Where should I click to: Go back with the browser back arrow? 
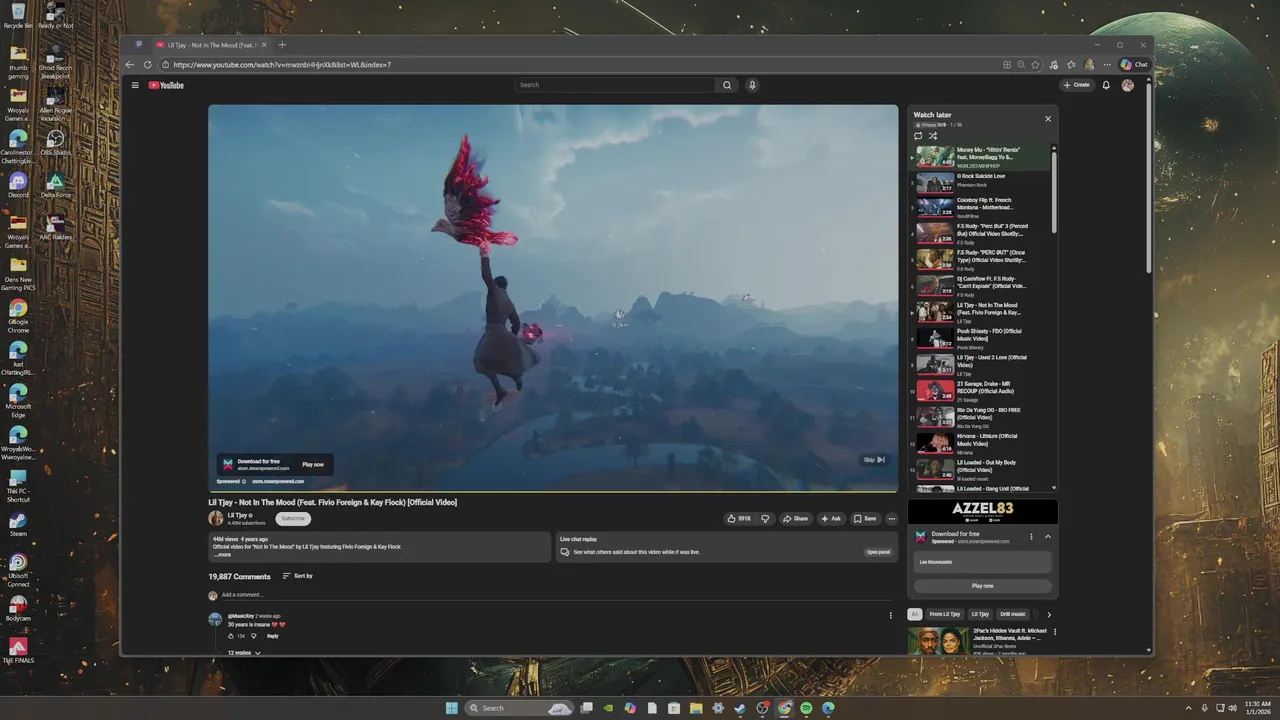[130, 65]
